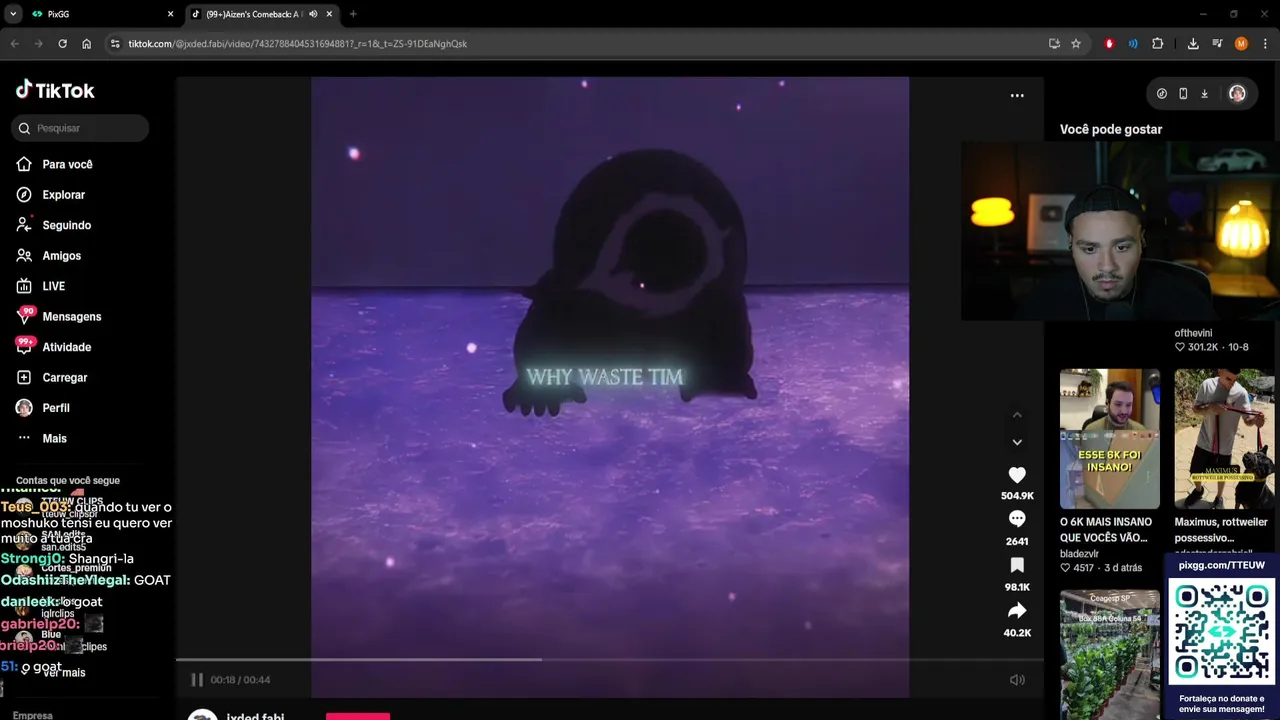Click the 'Maximus, rottweiler possessivo' video title

tap(1221, 529)
